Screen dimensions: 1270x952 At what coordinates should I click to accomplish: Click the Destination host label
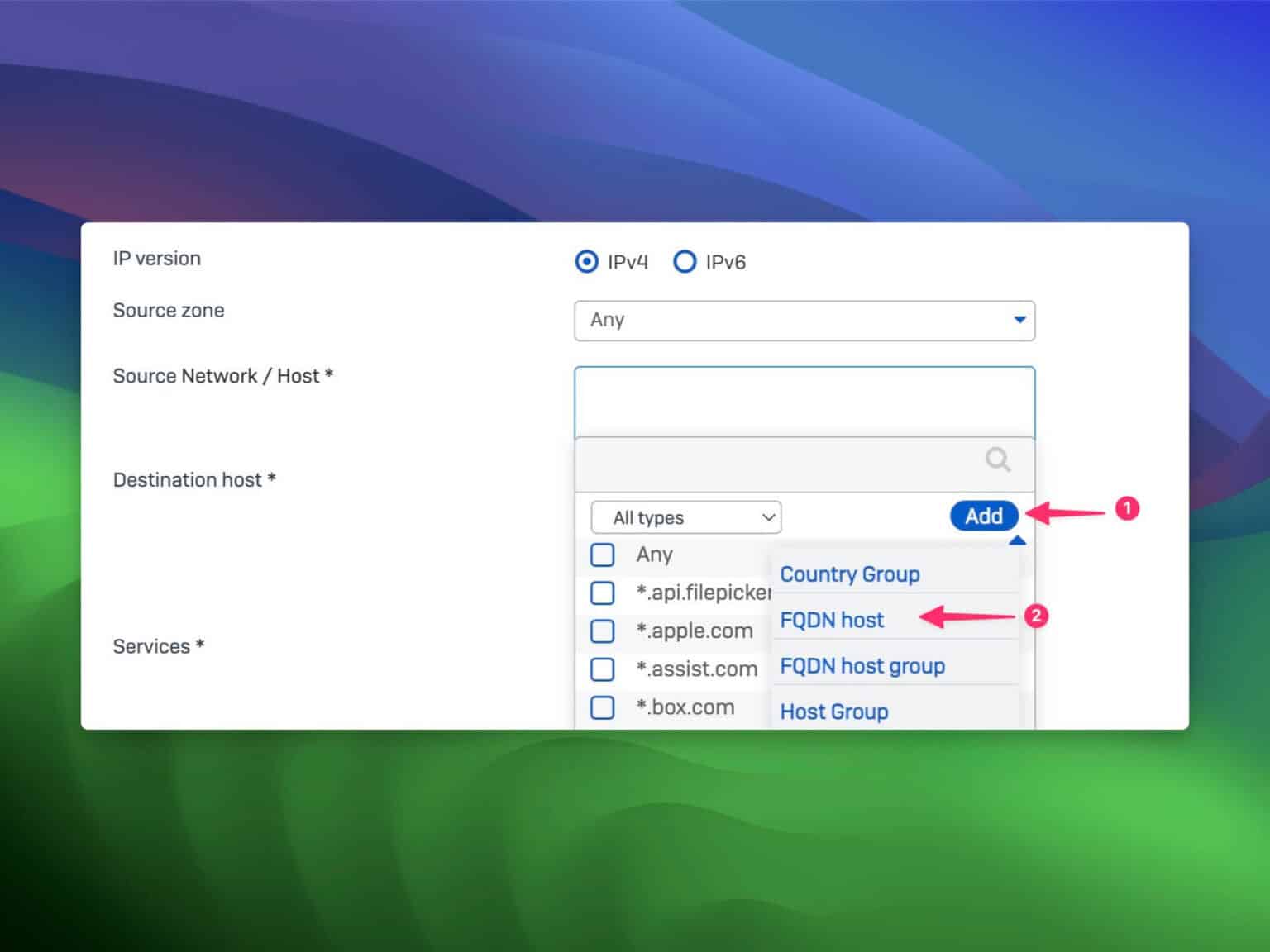[195, 479]
